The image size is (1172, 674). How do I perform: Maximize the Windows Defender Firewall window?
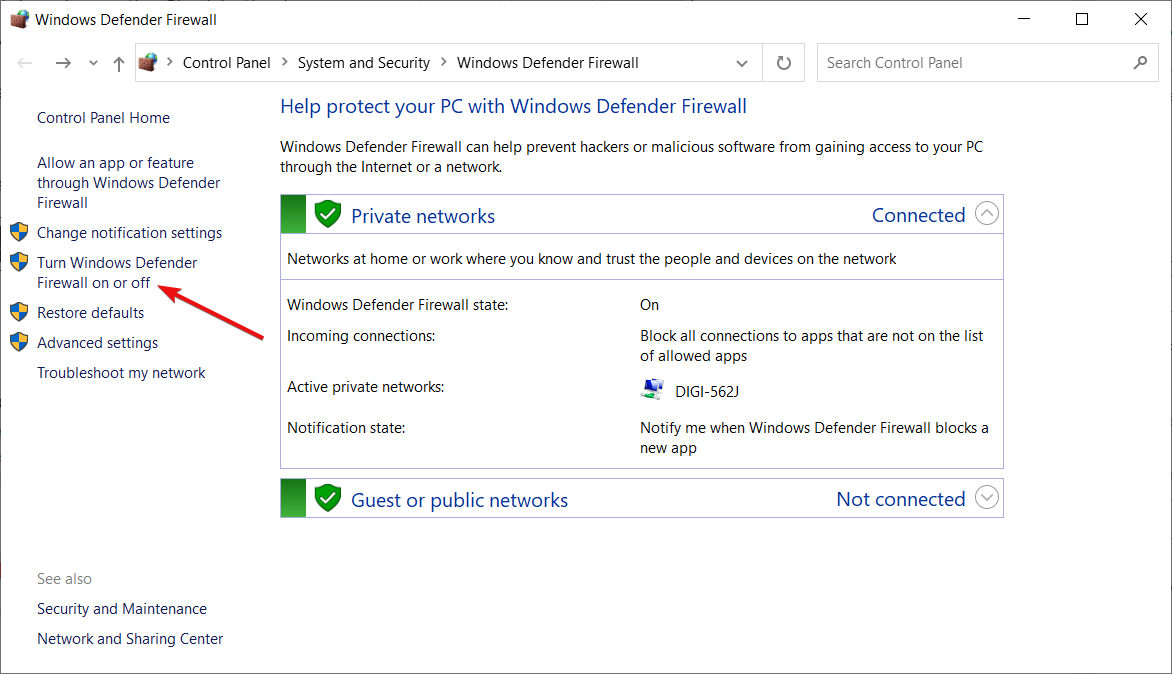click(x=1082, y=19)
